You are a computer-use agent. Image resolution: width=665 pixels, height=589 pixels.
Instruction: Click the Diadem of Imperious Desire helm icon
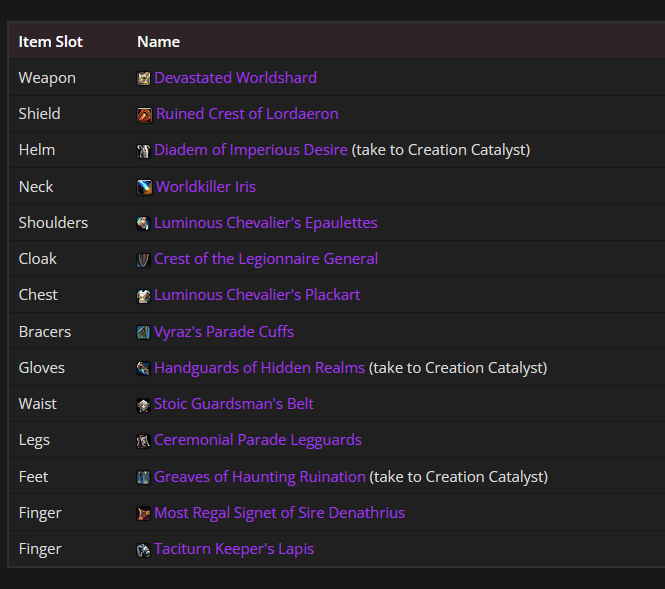143,151
